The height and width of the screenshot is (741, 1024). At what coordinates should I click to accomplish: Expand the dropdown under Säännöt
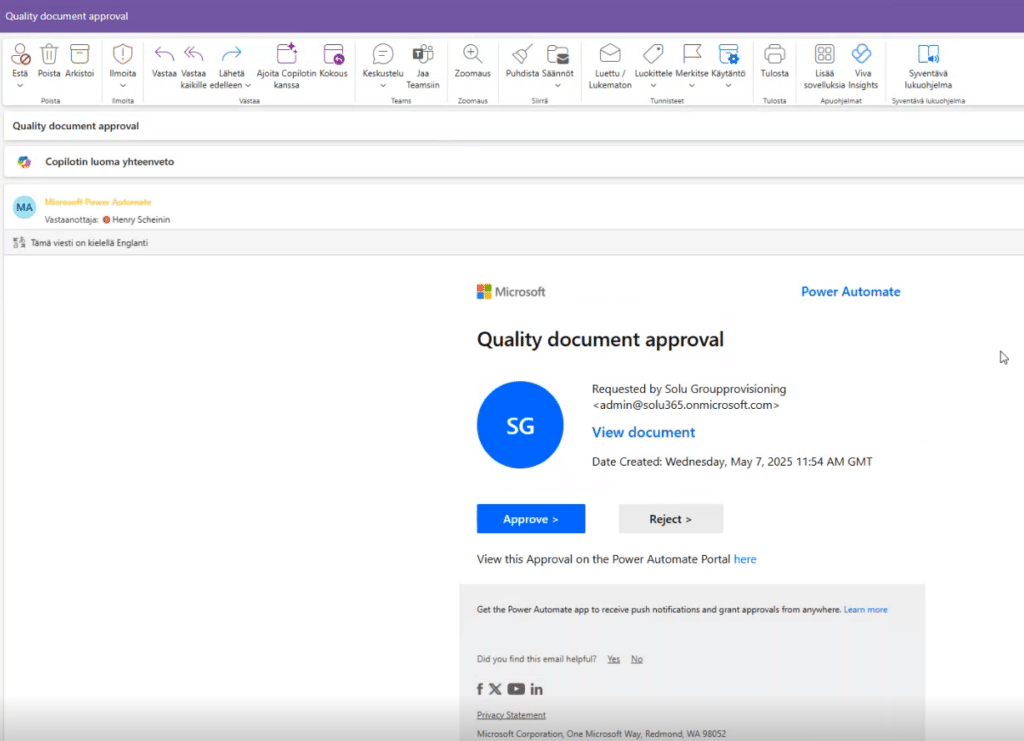click(558, 86)
